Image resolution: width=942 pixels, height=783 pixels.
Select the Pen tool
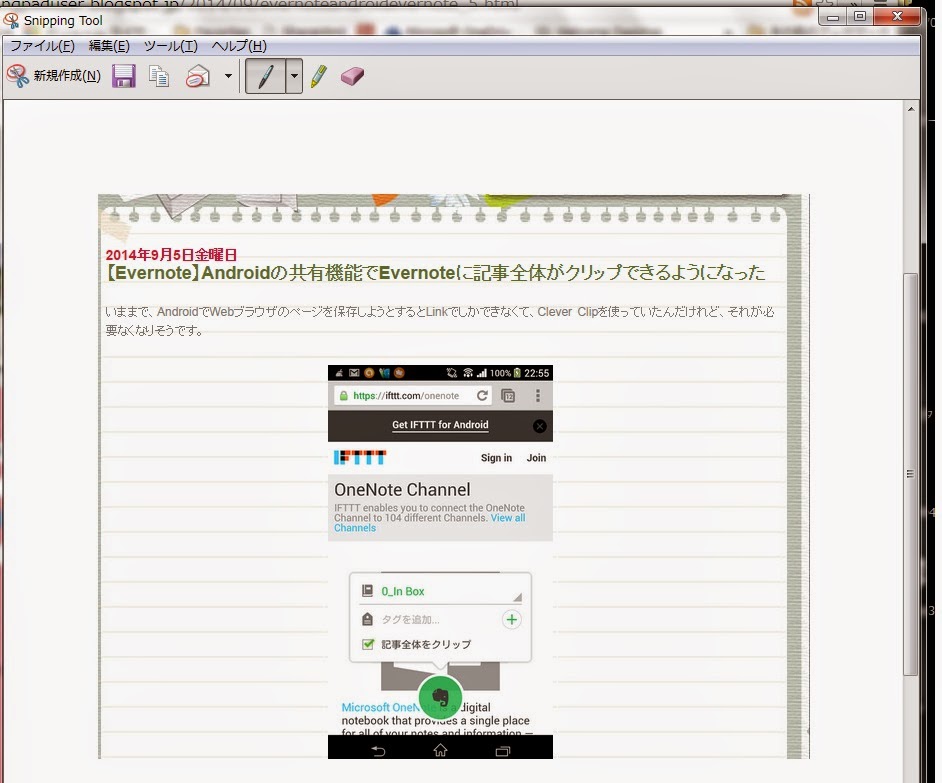(x=266, y=76)
